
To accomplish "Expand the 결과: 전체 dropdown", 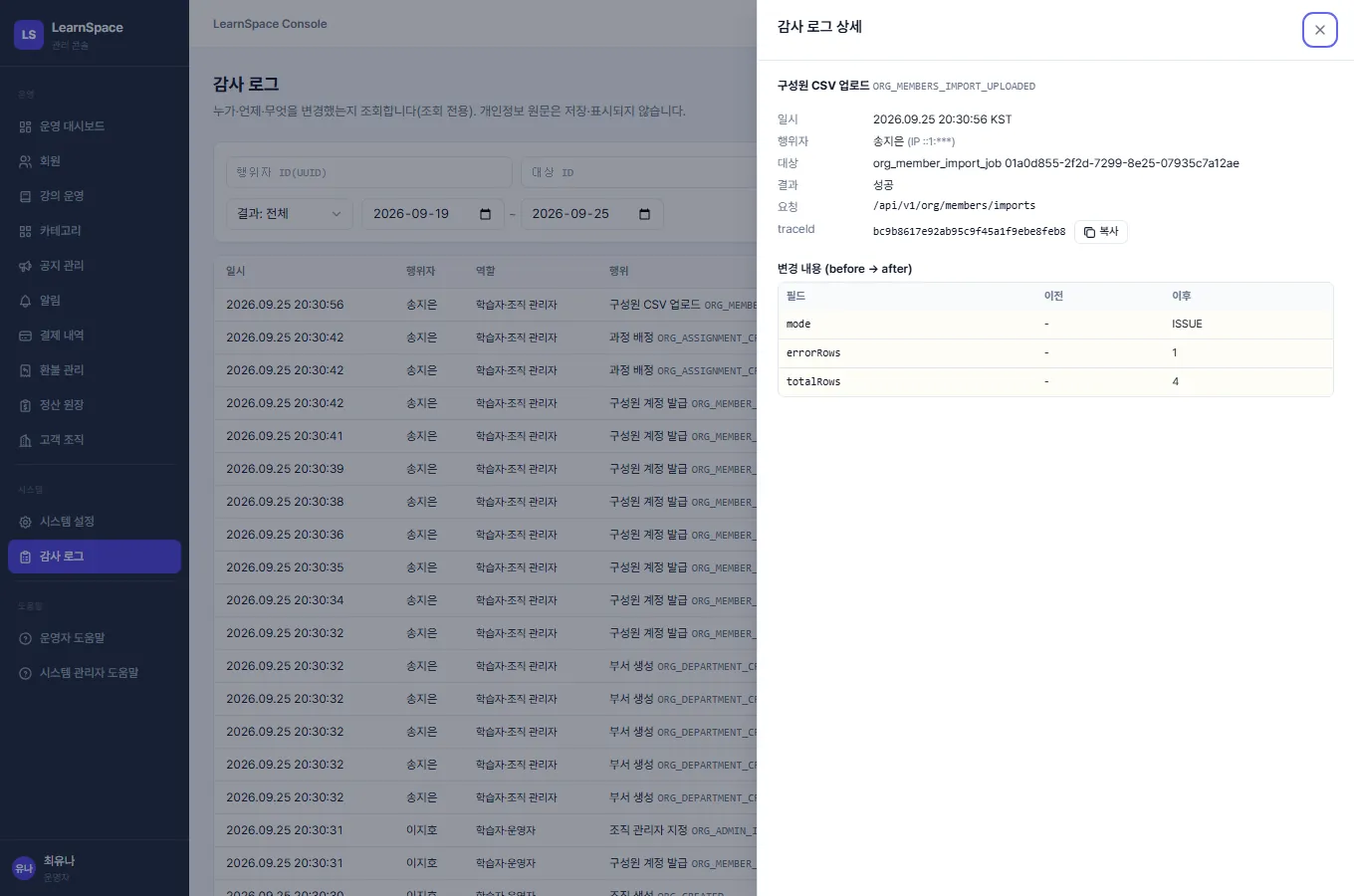I will tap(290, 214).
